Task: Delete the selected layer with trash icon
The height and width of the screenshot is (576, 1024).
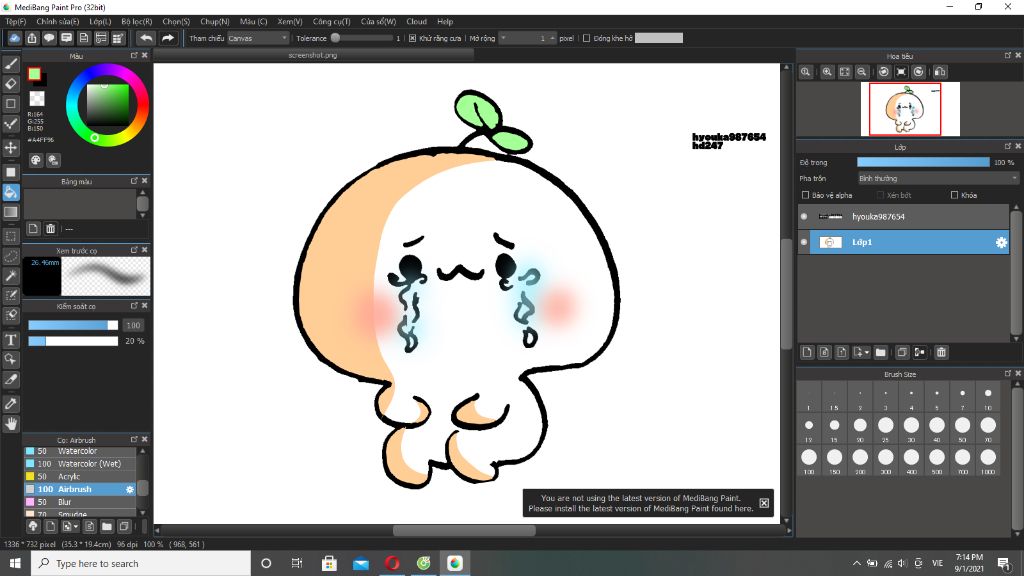Action: [x=941, y=352]
